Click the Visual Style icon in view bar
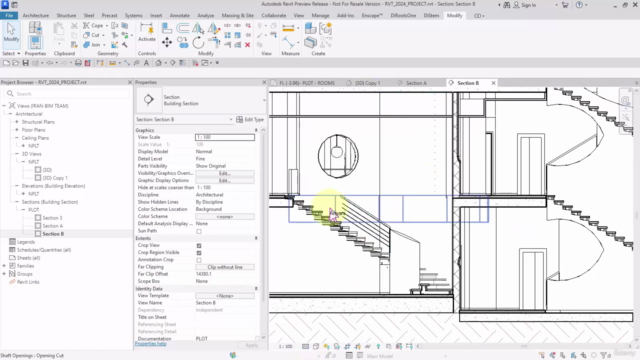Screen dimensions: 640x360 316,346
